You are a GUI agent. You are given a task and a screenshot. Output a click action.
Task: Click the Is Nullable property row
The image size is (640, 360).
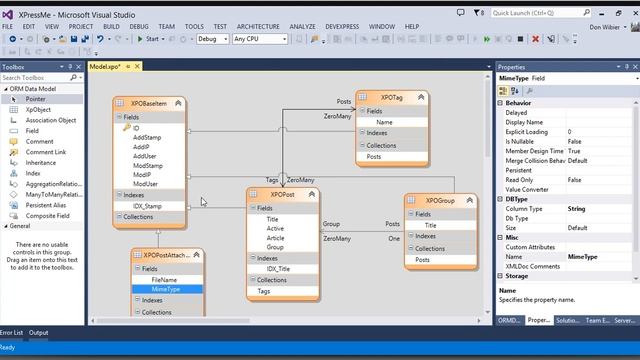click(x=567, y=141)
